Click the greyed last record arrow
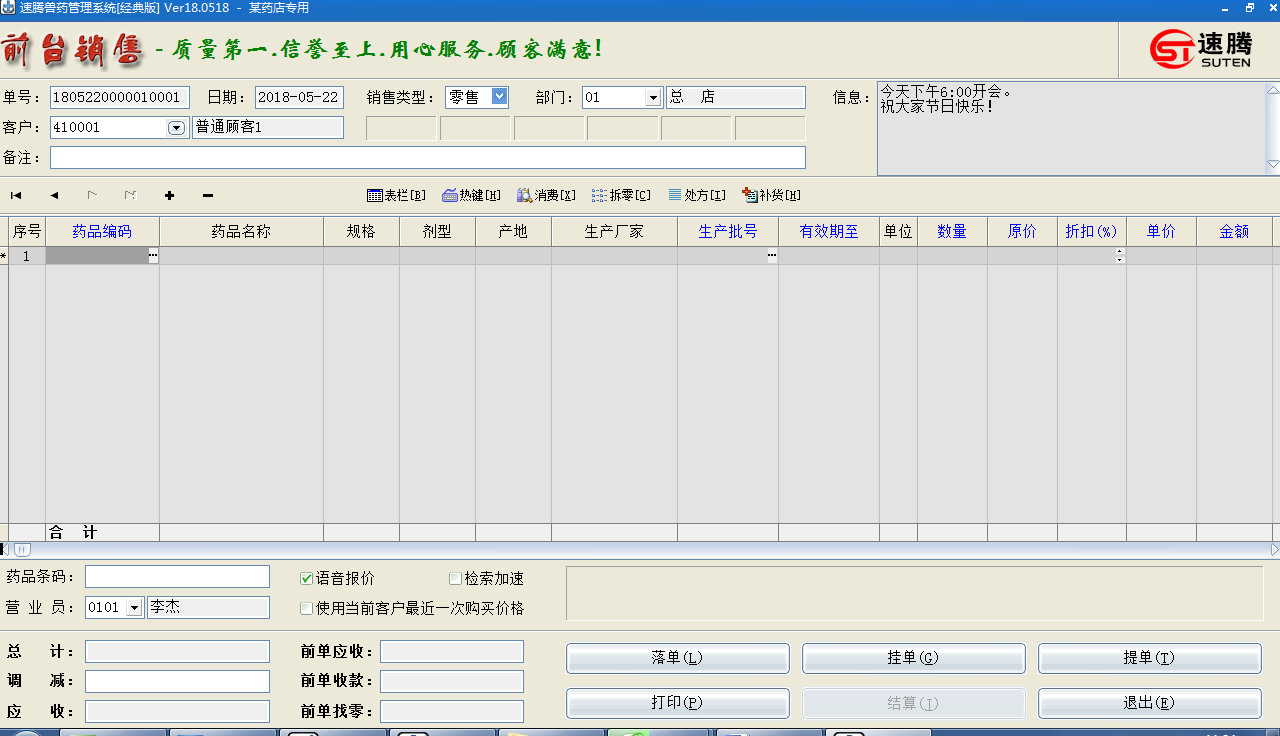The image size is (1280, 736). (130, 196)
